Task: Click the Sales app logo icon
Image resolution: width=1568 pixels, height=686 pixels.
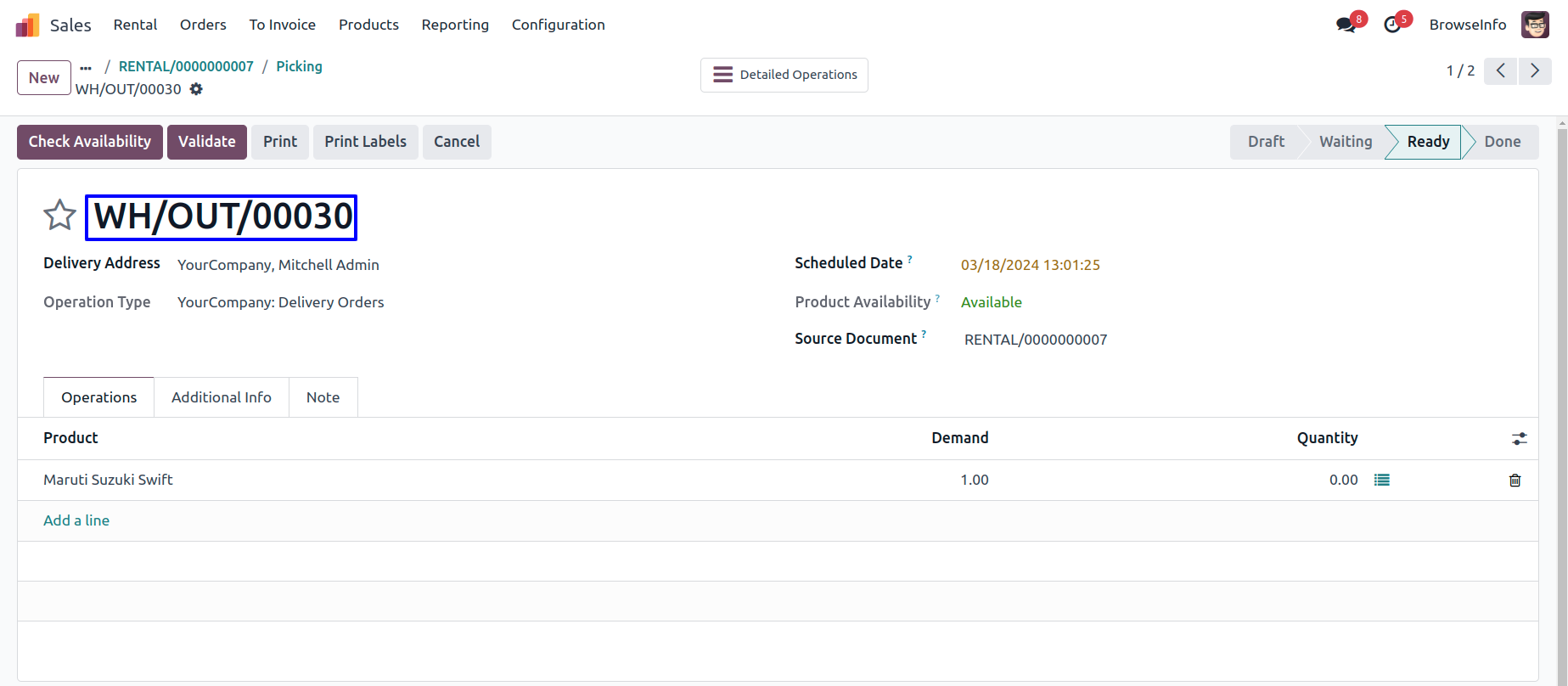Action: (27, 25)
